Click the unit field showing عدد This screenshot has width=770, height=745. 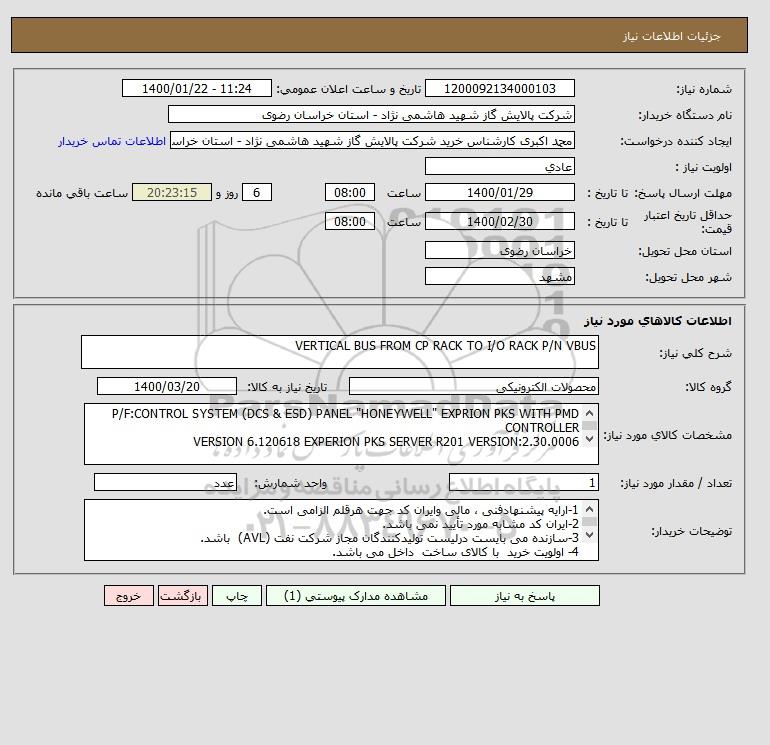(165, 482)
